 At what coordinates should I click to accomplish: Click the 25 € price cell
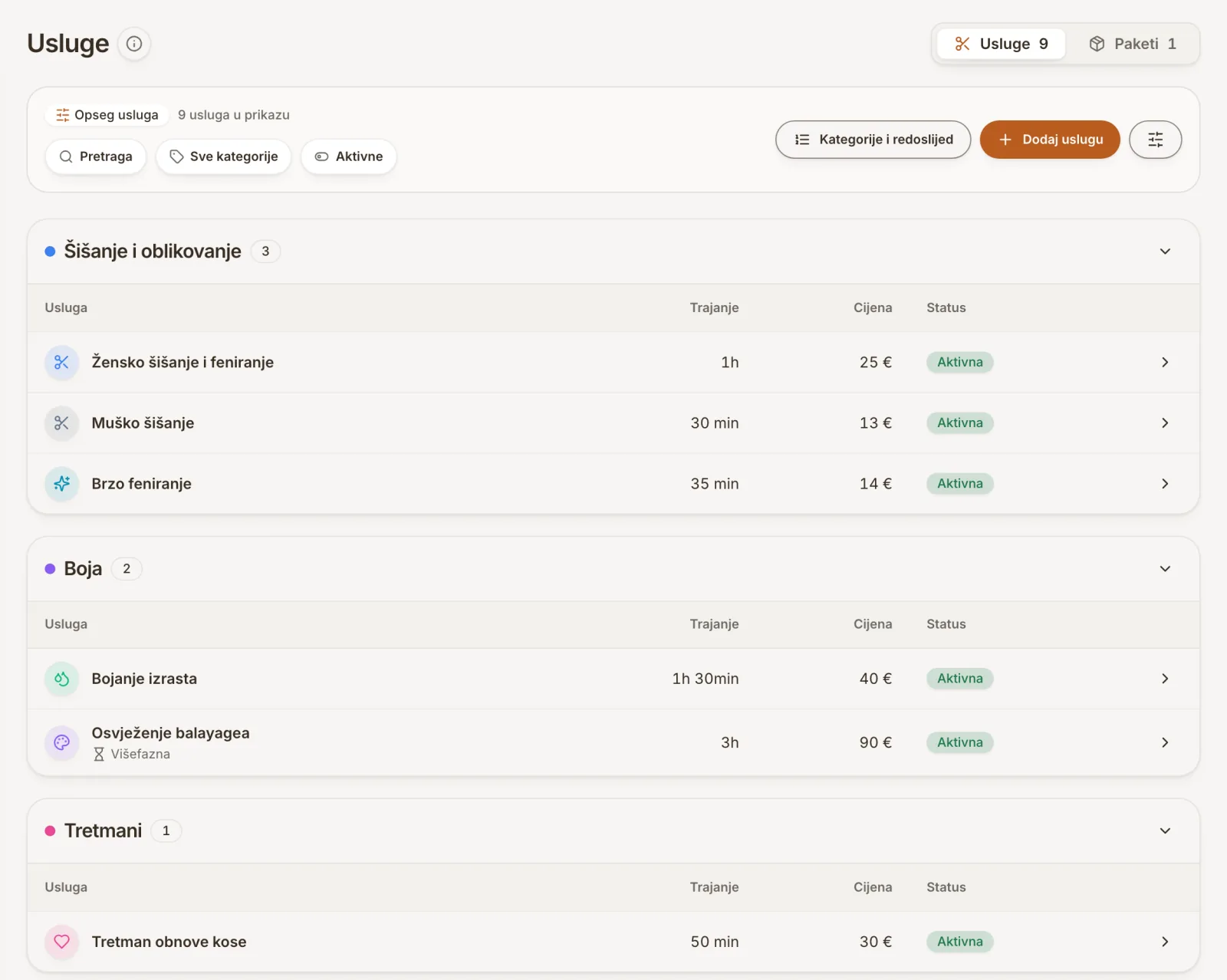coord(876,362)
